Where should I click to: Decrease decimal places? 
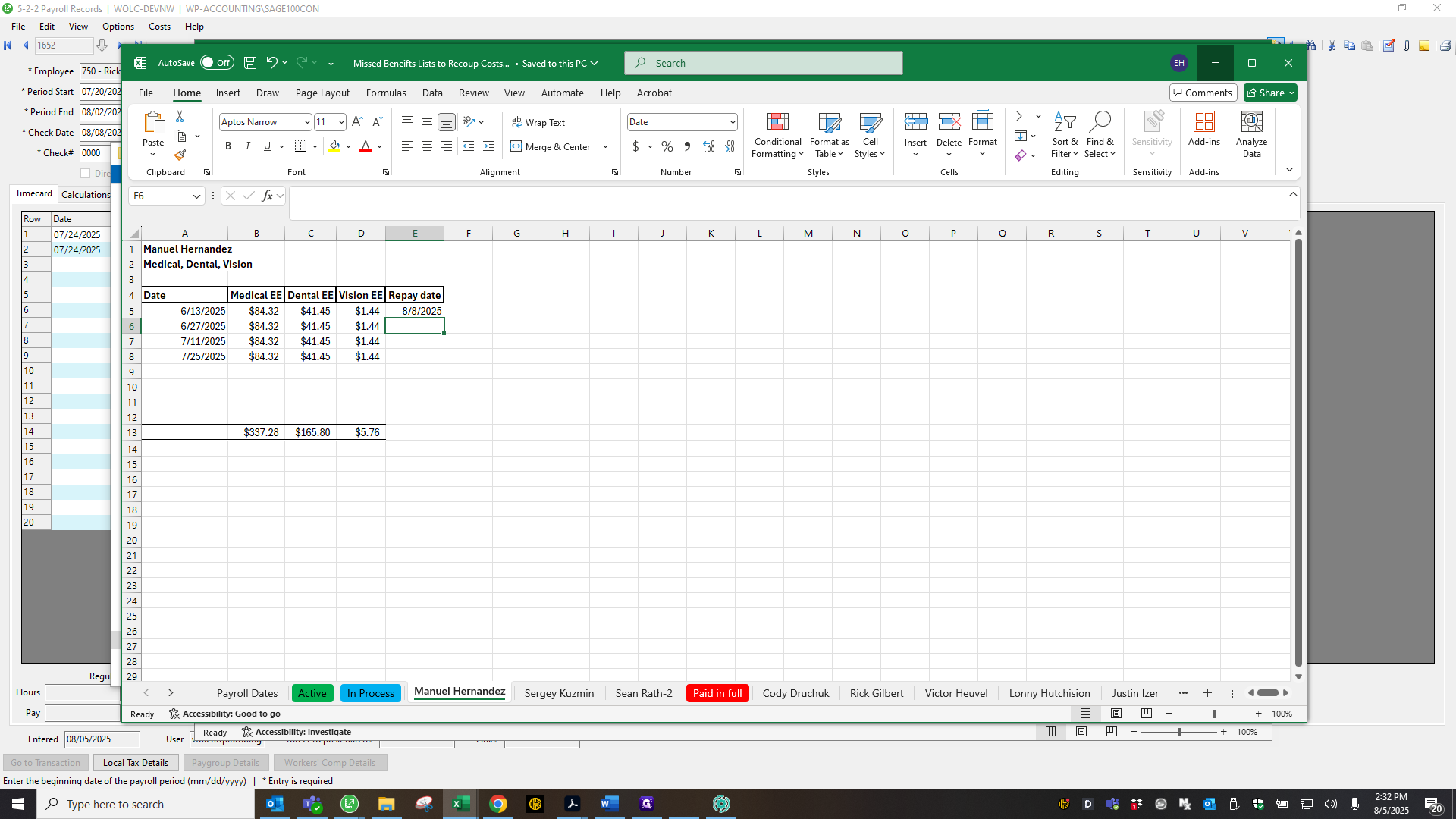pos(729,146)
